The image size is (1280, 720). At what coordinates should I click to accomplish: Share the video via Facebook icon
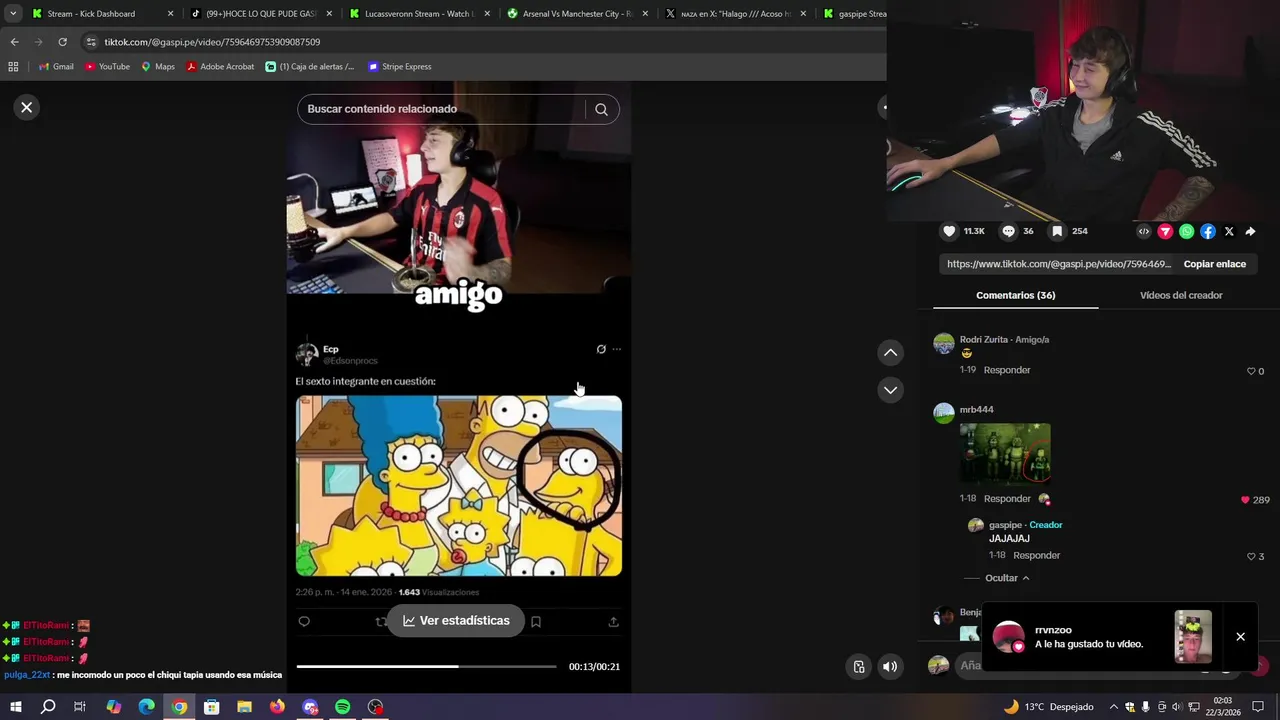(x=1208, y=231)
